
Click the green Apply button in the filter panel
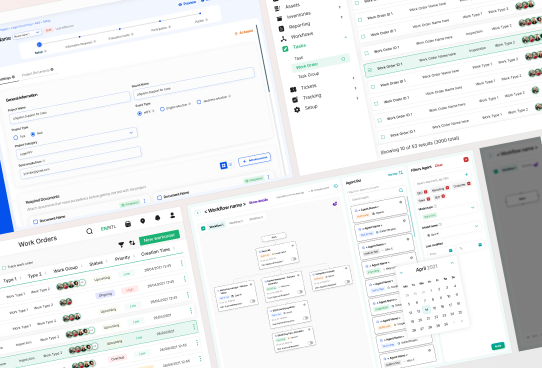(498, 346)
